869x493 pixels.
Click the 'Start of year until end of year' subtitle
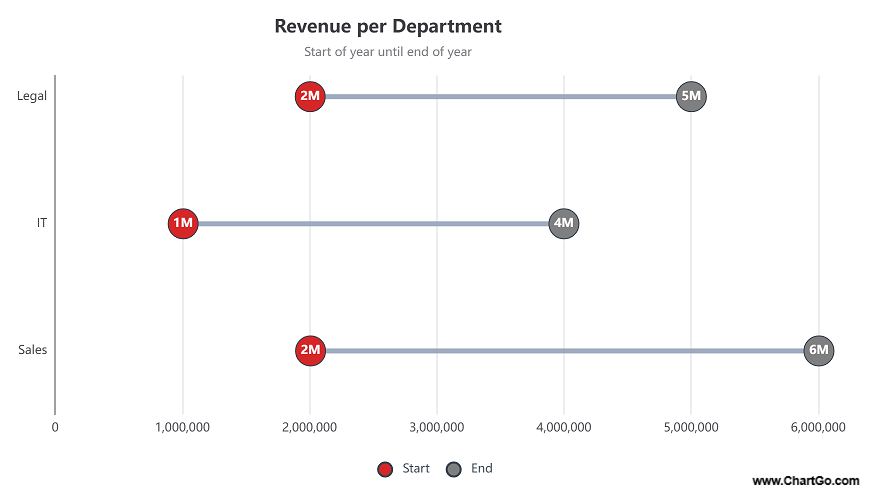coord(388,52)
